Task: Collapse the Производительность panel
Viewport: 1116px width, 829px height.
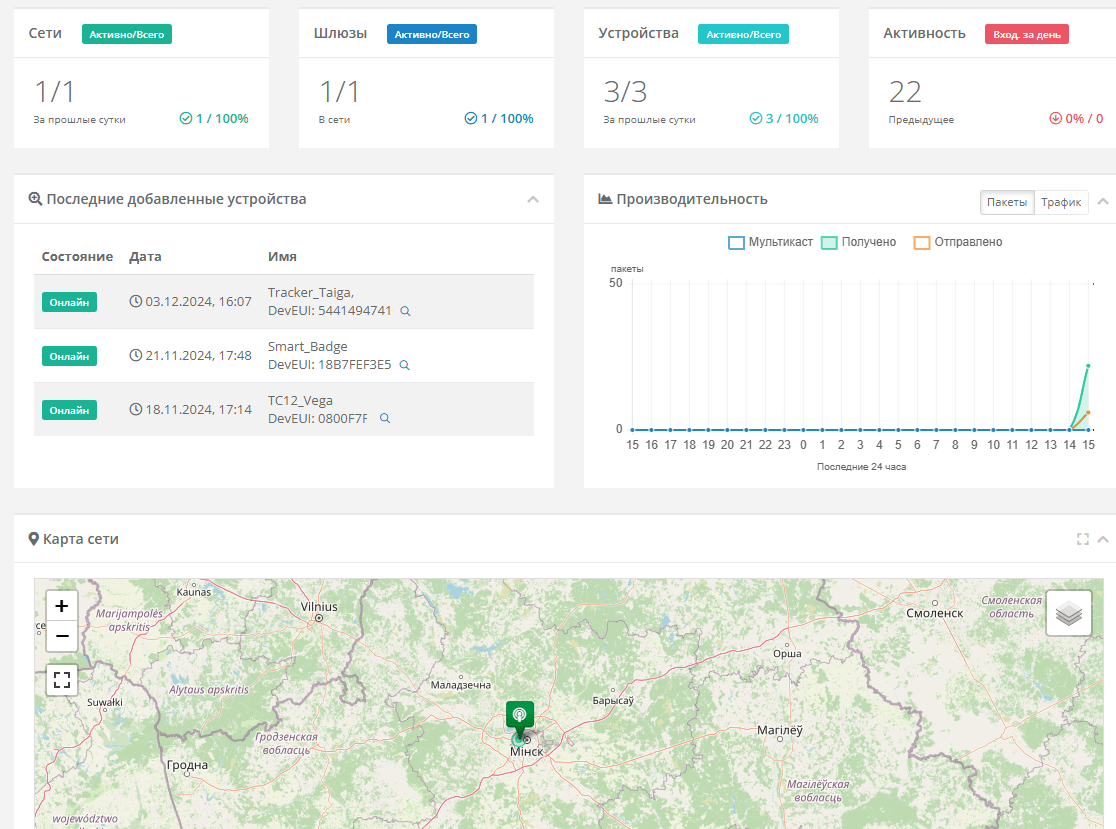Action: tap(1103, 202)
